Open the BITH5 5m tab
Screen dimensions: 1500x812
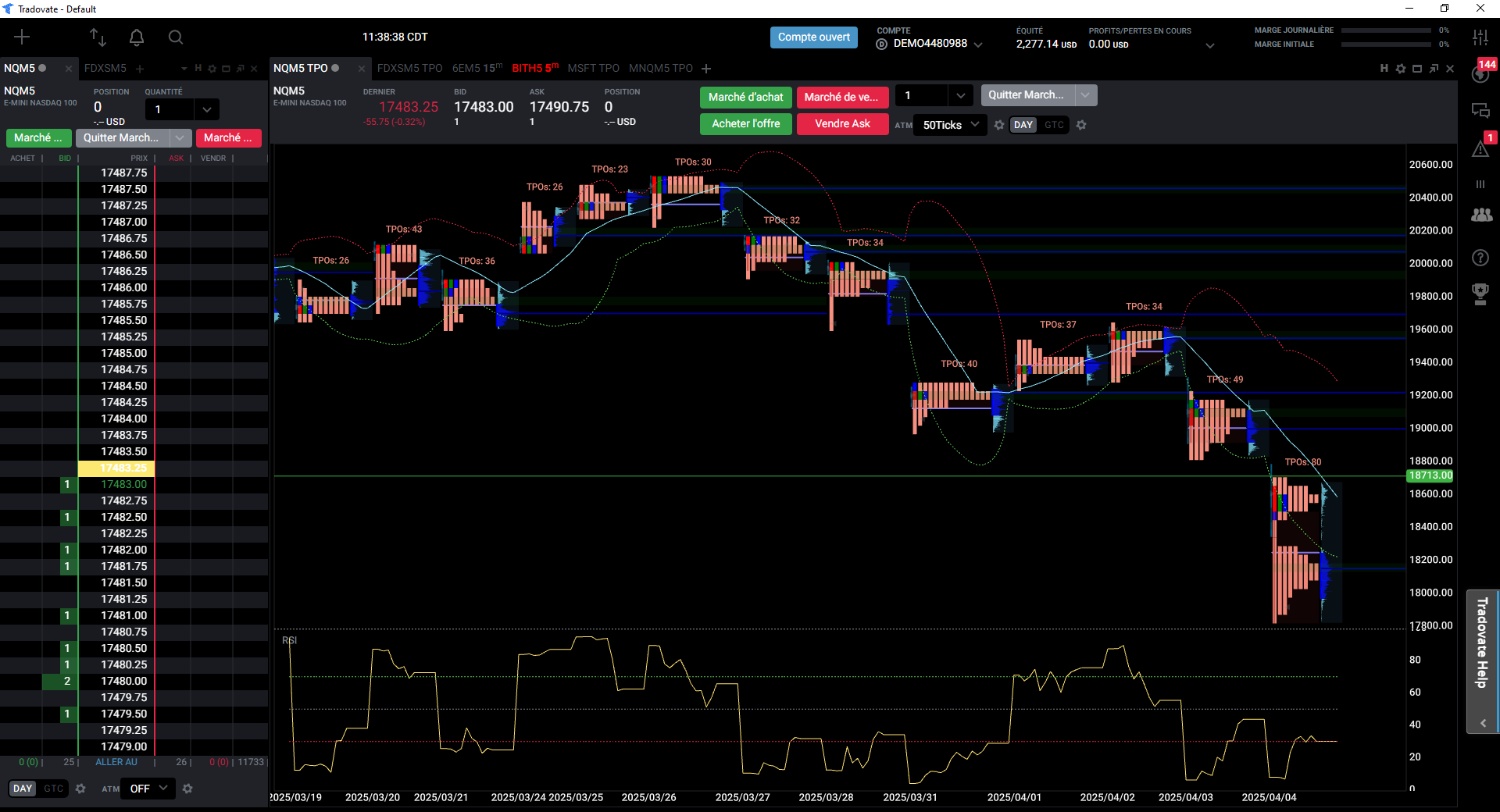[535, 68]
